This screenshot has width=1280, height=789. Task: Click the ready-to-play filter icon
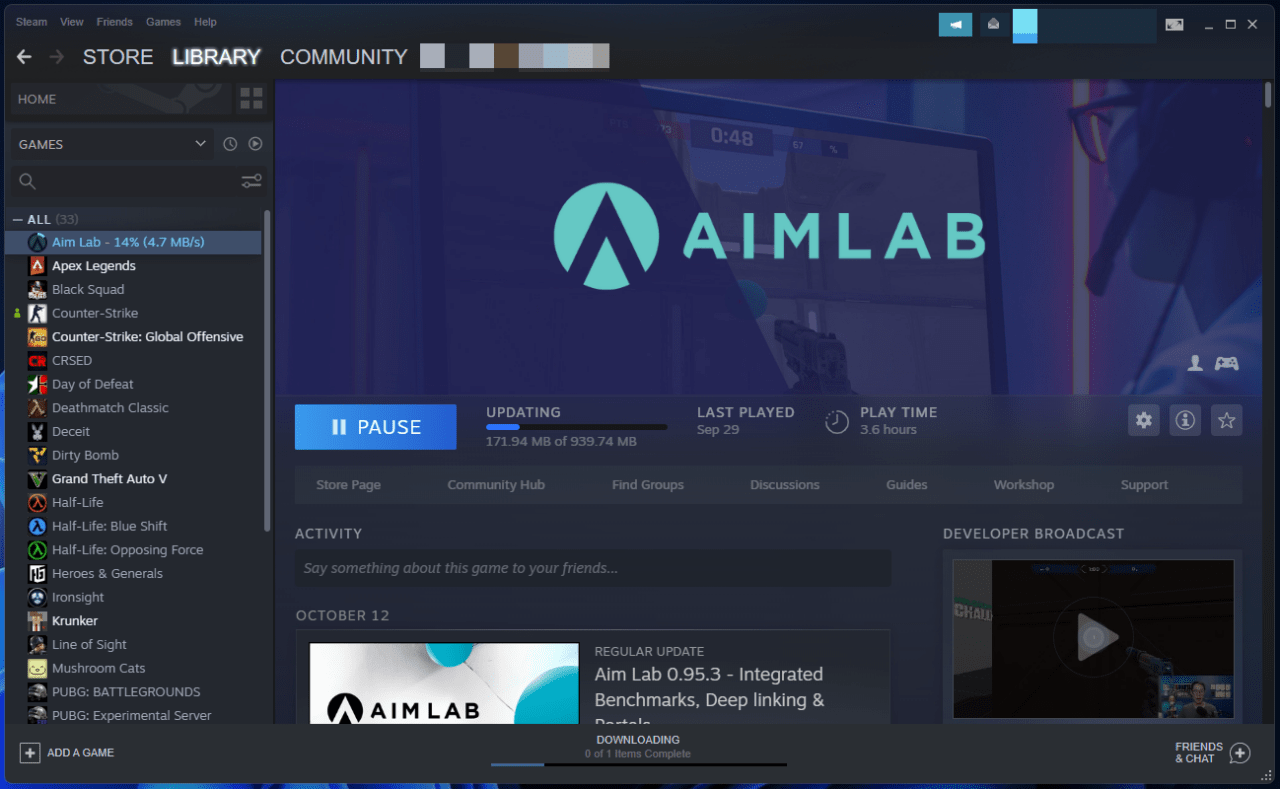click(255, 144)
